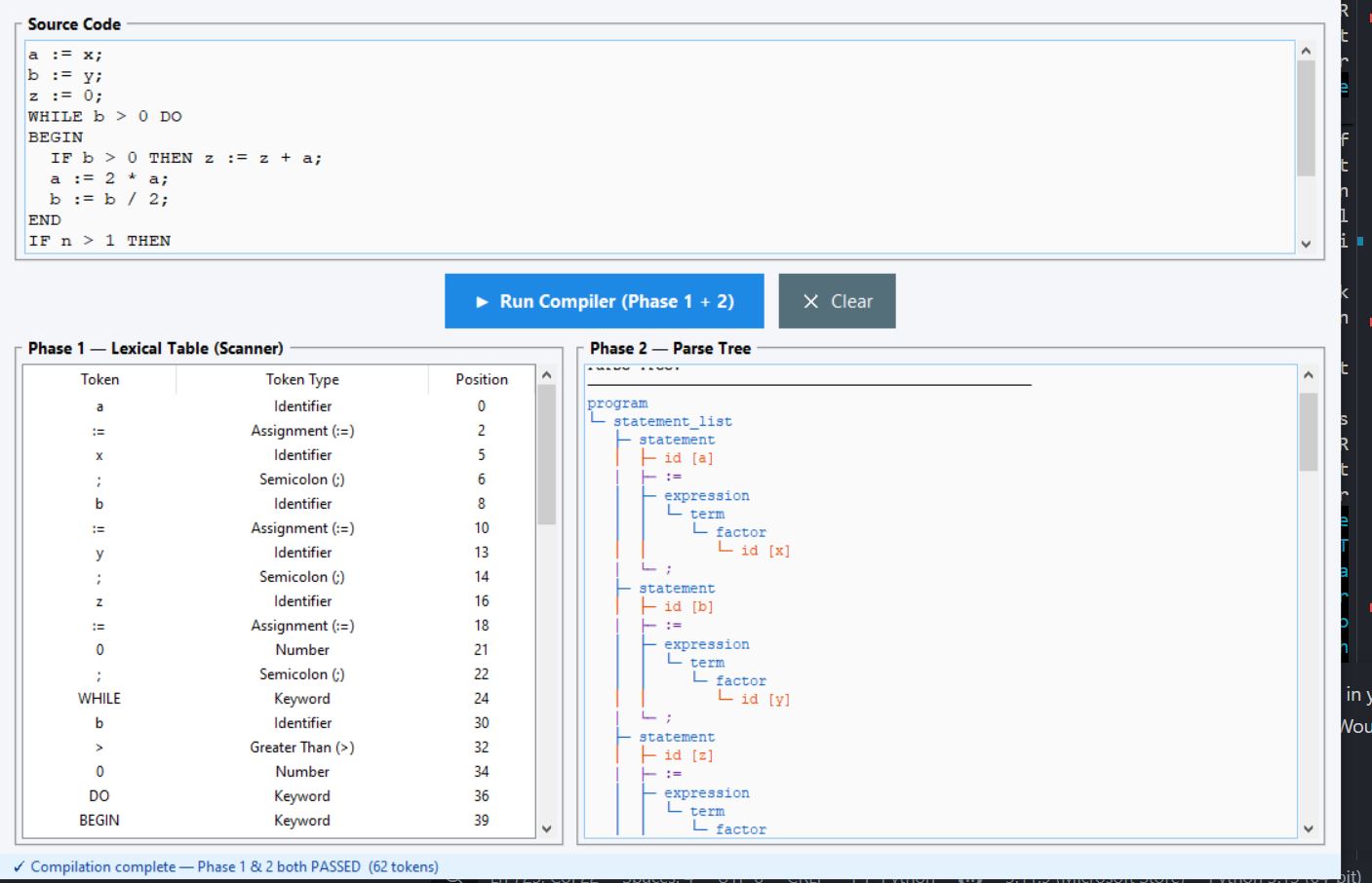Select the Semicolon row at position 22
The image size is (1372, 883).
tap(279, 674)
